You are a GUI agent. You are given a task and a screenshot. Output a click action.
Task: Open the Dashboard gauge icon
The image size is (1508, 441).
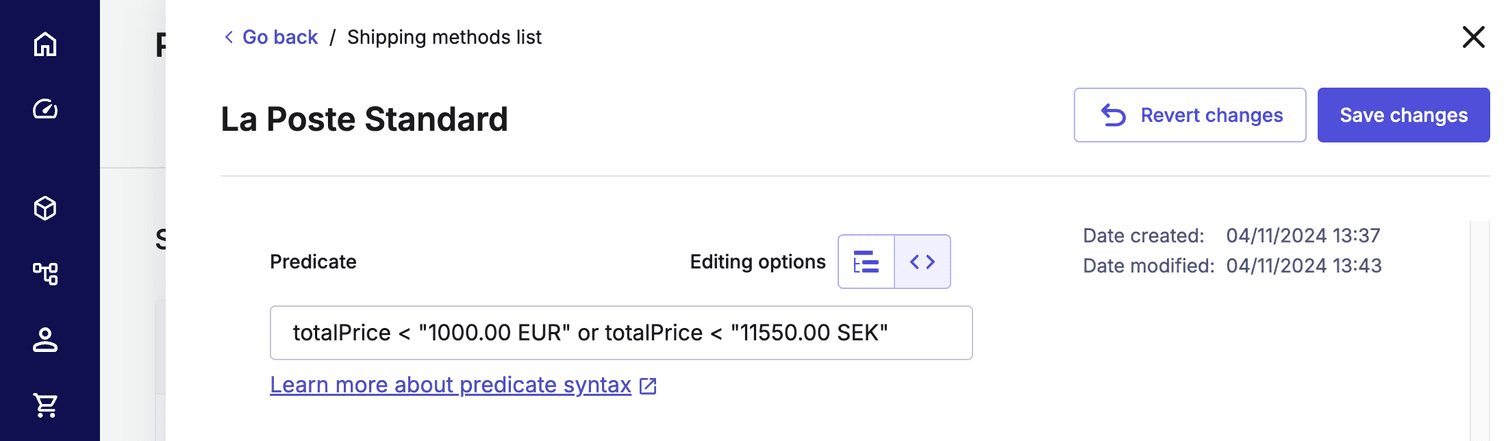tap(45, 109)
